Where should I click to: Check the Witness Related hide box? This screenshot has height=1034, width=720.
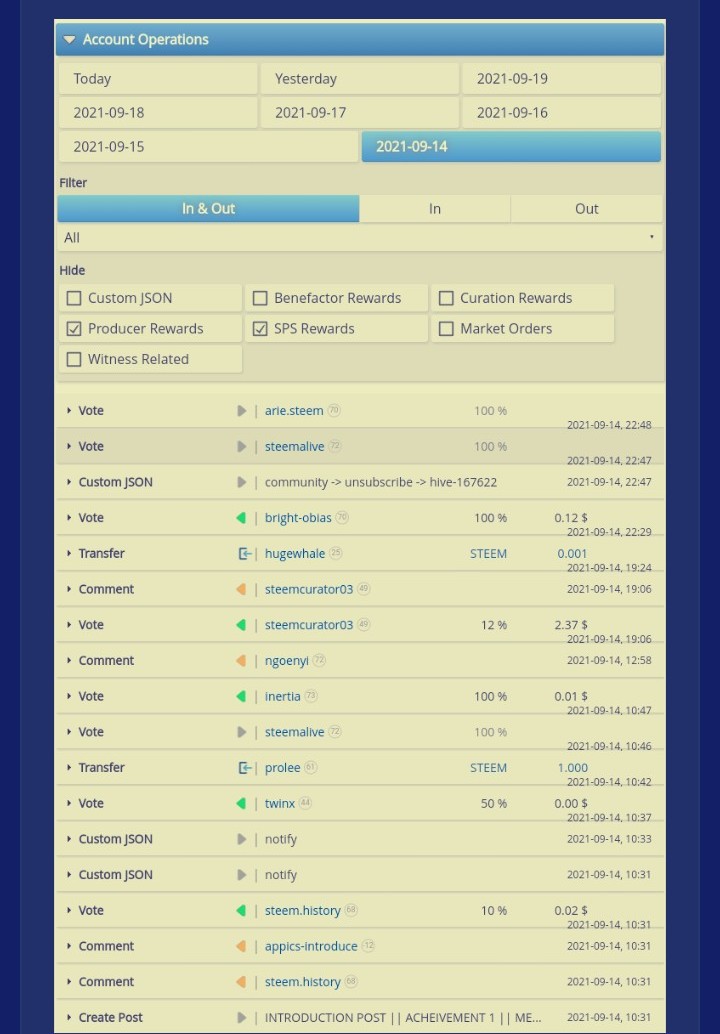point(74,359)
